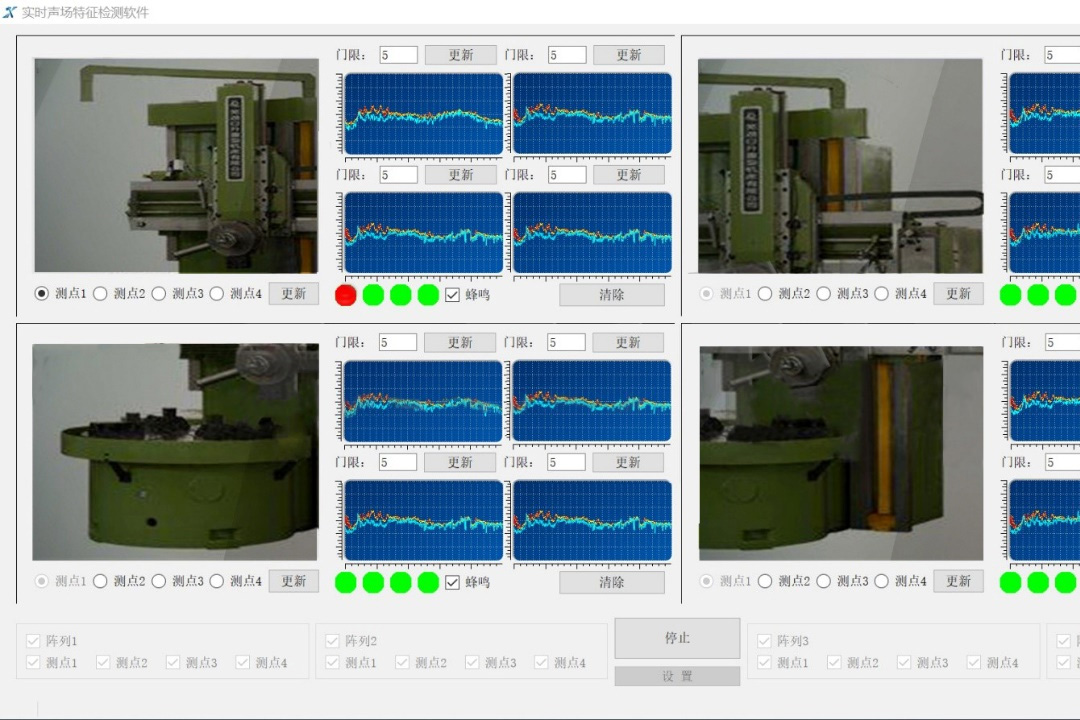
Task: Click 清除 button in the top-left panel
Action: click(x=611, y=295)
